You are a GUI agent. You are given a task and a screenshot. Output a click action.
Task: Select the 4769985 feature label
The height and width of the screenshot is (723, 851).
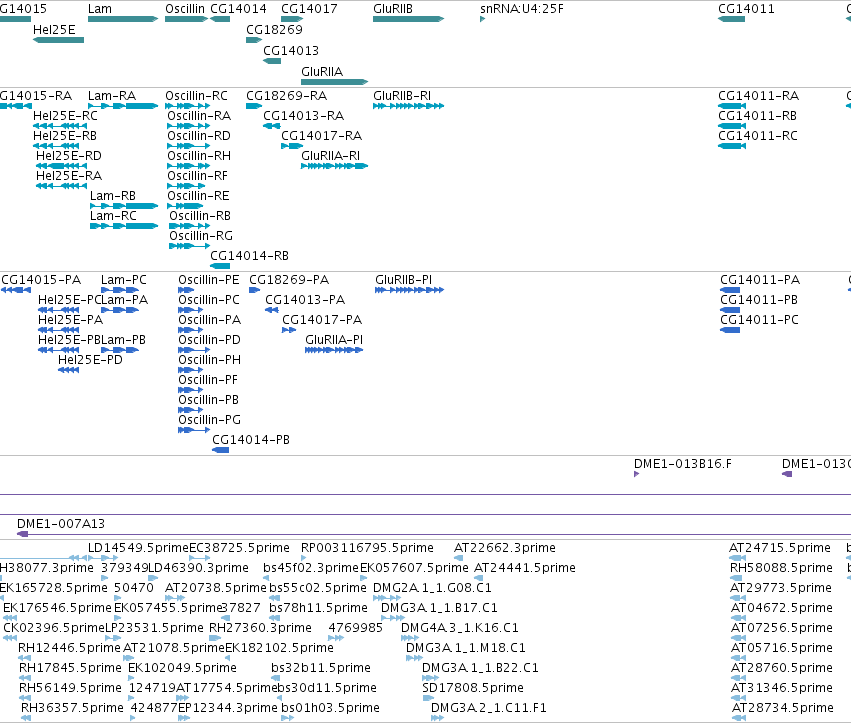356,628
